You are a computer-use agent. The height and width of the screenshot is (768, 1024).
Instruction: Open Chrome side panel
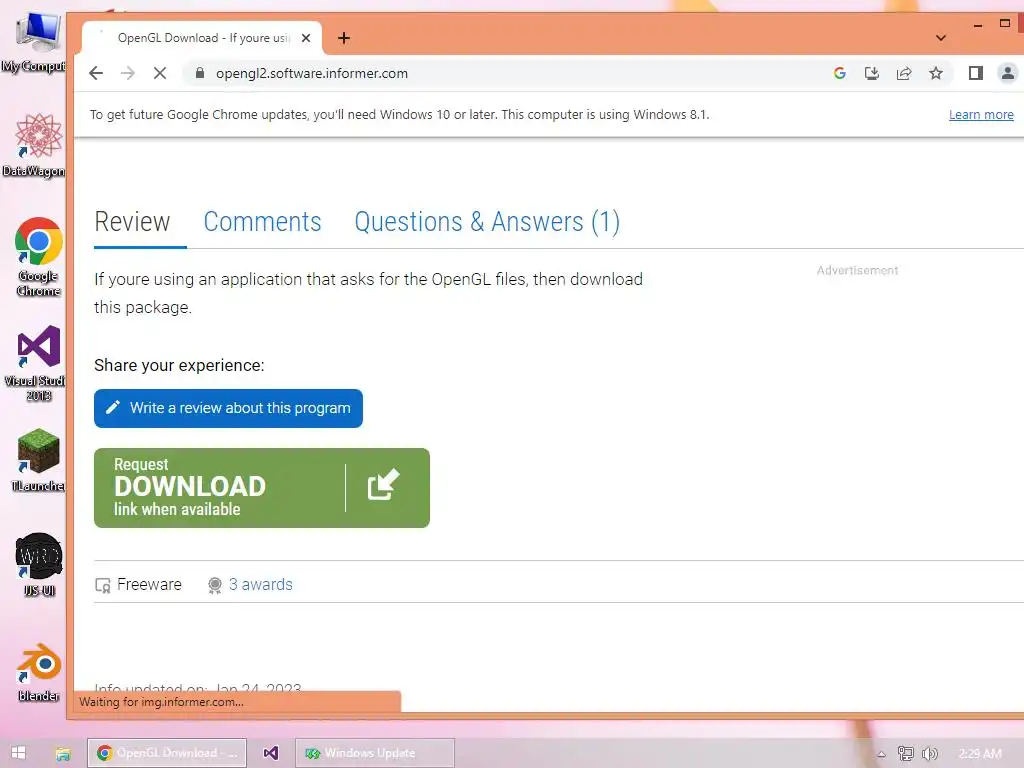[976, 73]
